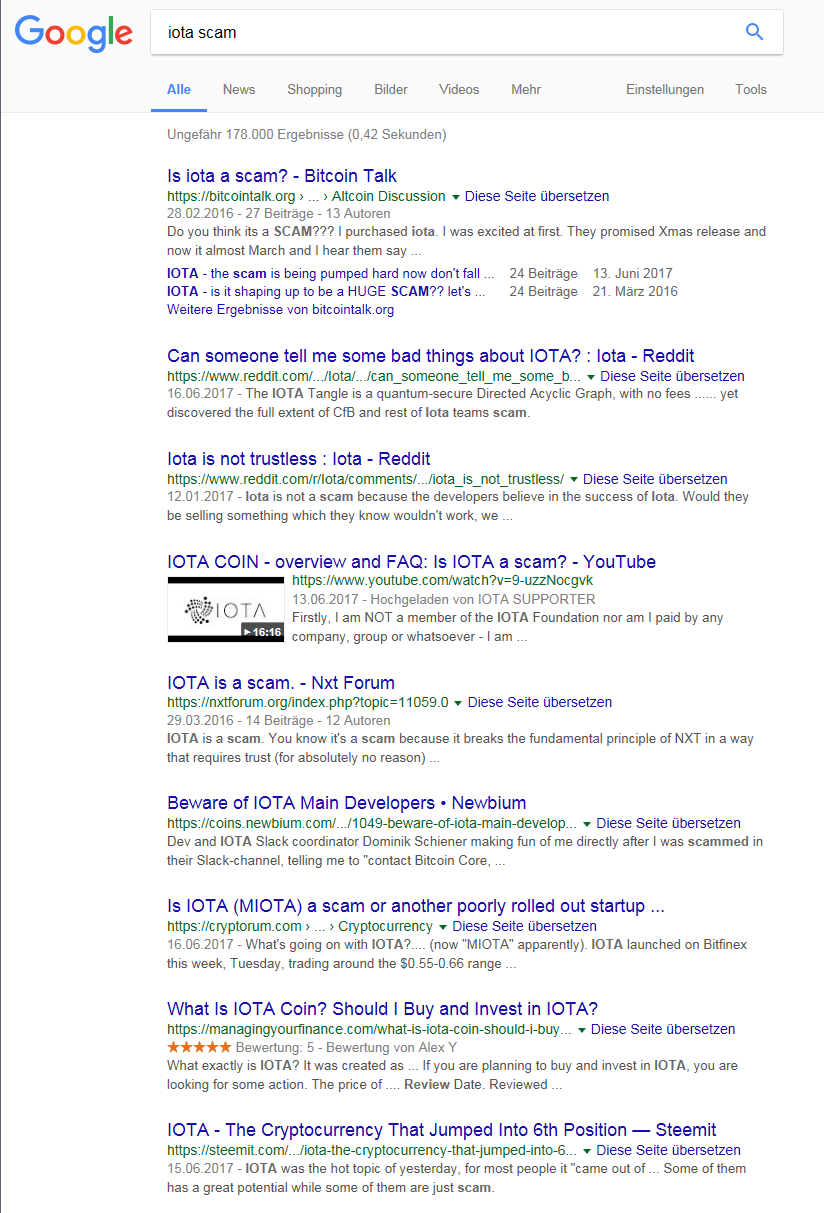824x1213 pixels.
Task: Click the blue search magnifier icon
Action: point(755,32)
